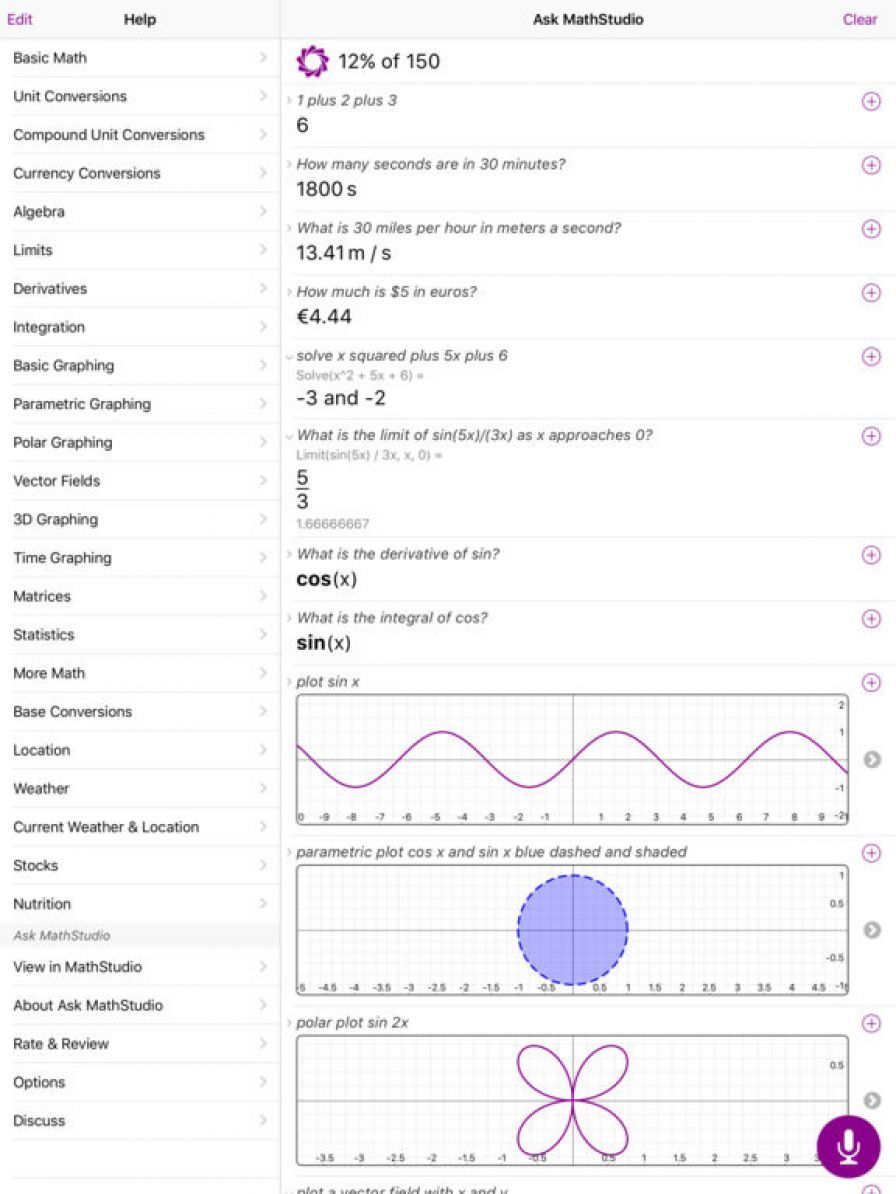
Task: Tap plus icon next to '$5 in euros' query
Action: tap(870, 292)
